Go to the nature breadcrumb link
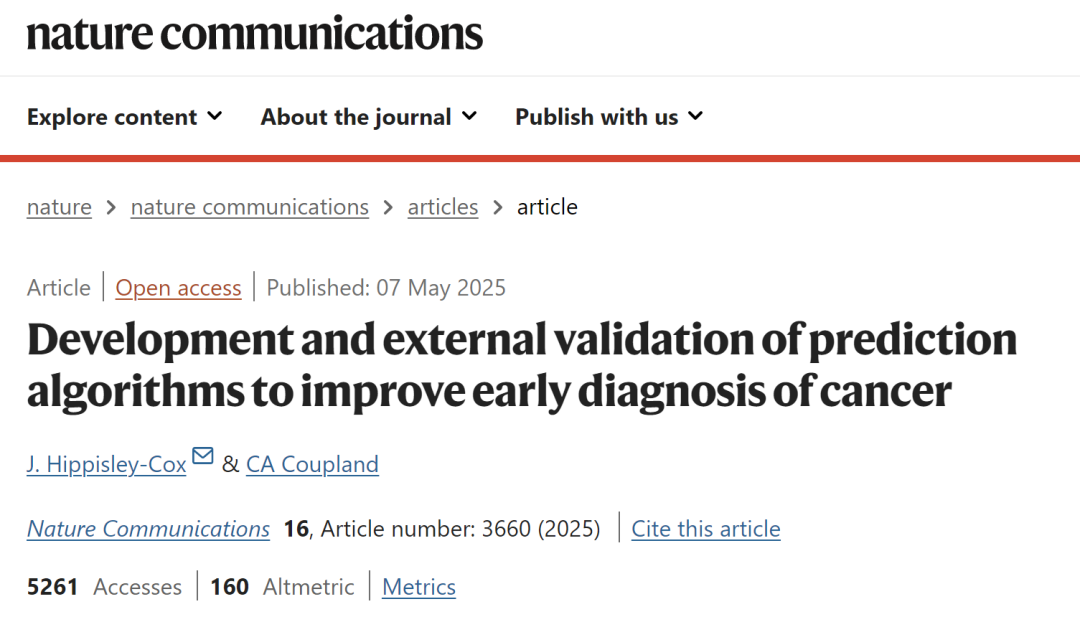The image size is (1080, 622). (x=59, y=207)
